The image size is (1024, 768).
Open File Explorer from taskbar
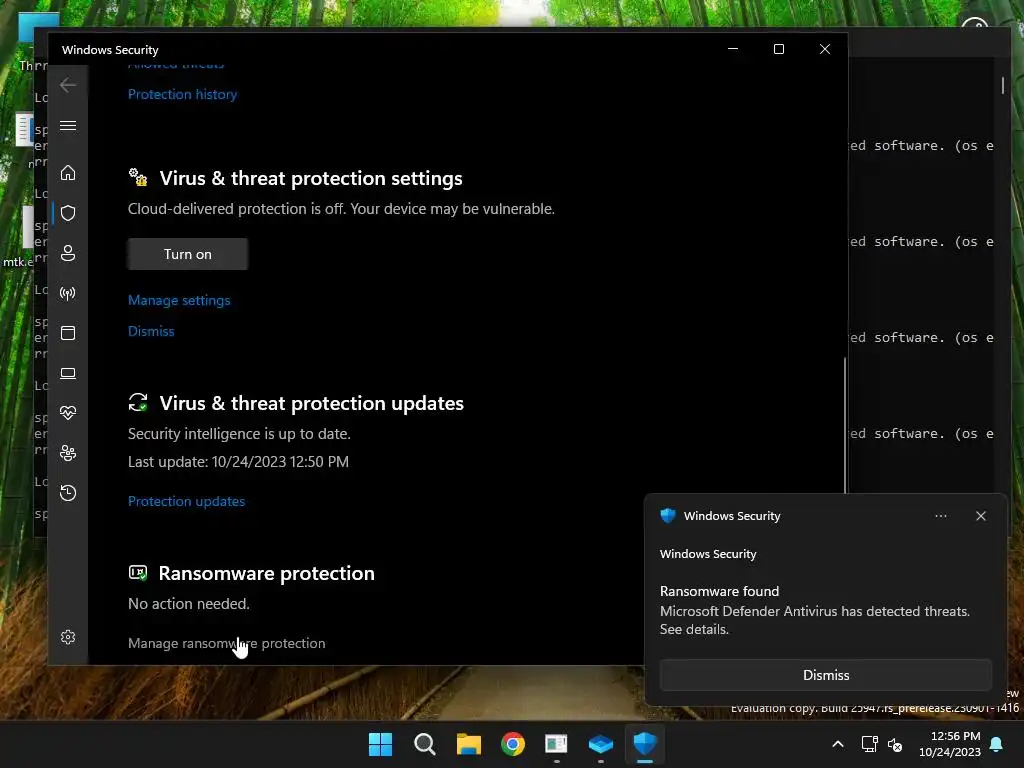click(469, 744)
